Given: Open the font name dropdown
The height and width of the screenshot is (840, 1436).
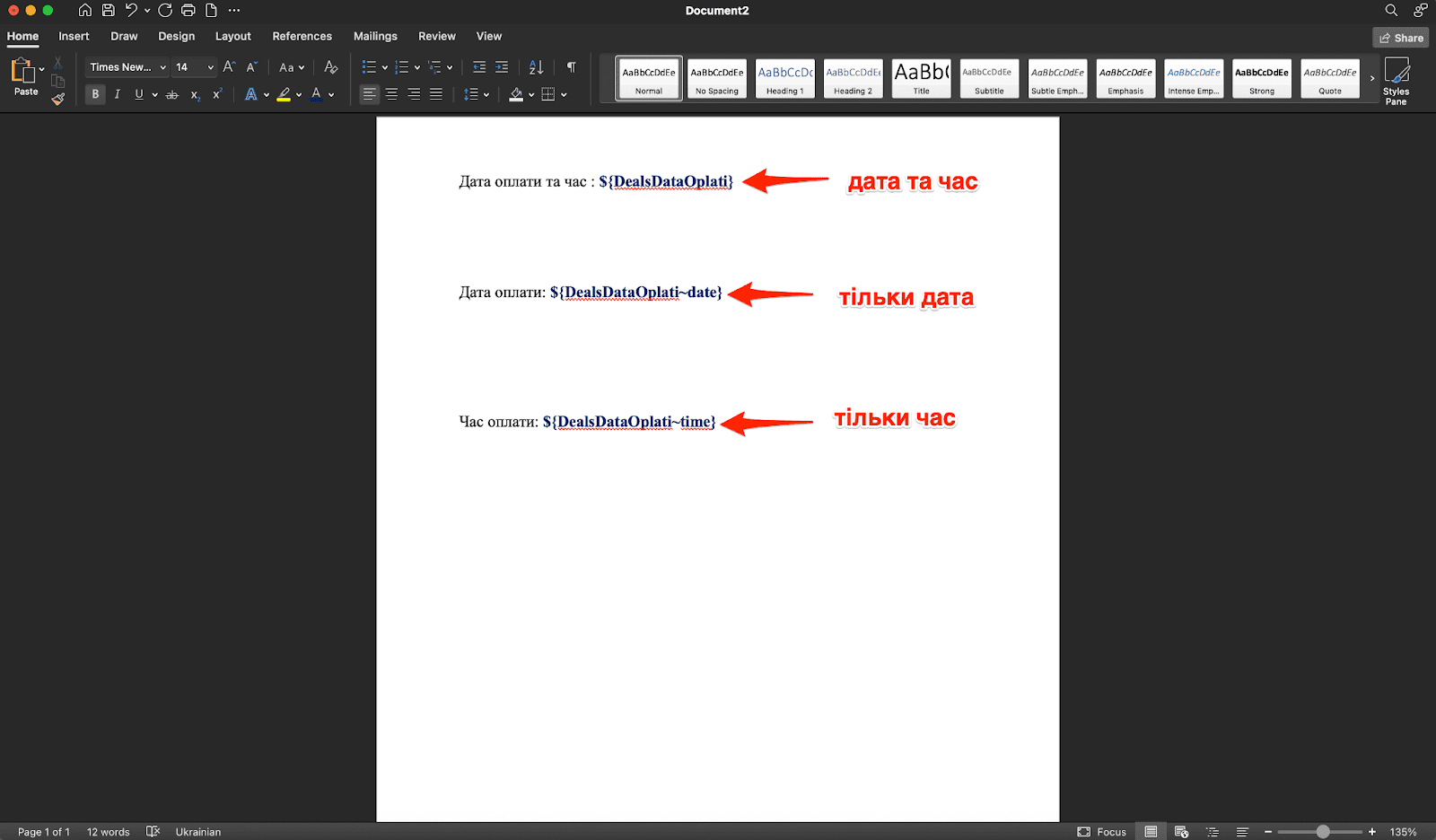Looking at the screenshot, I should [x=162, y=67].
